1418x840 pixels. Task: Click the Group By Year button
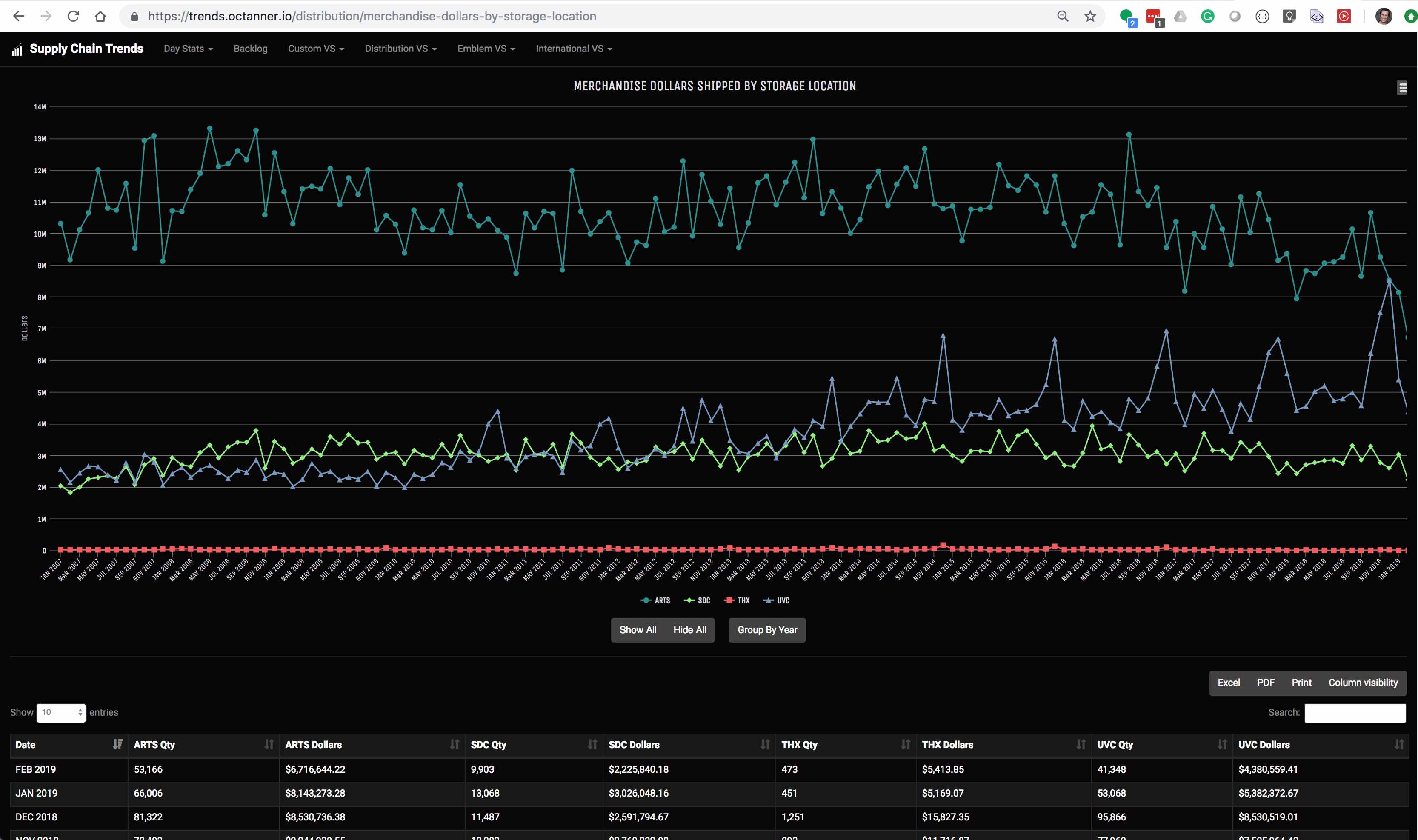pos(766,630)
